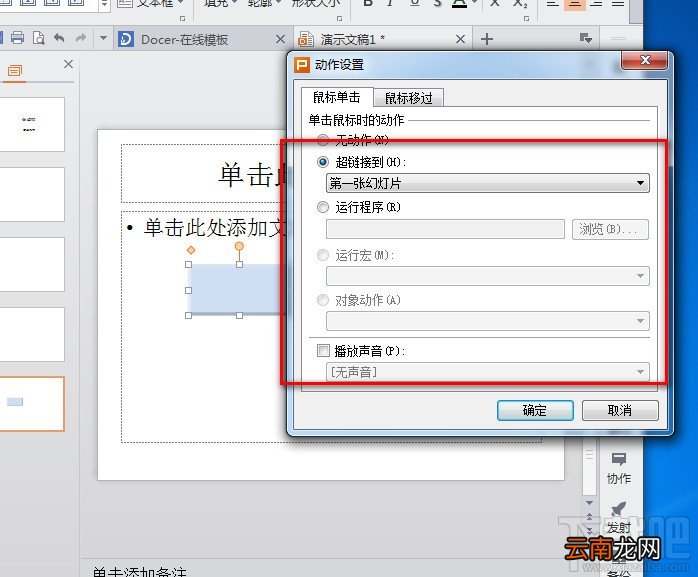Select the 超链接到 radio button

[323, 162]
